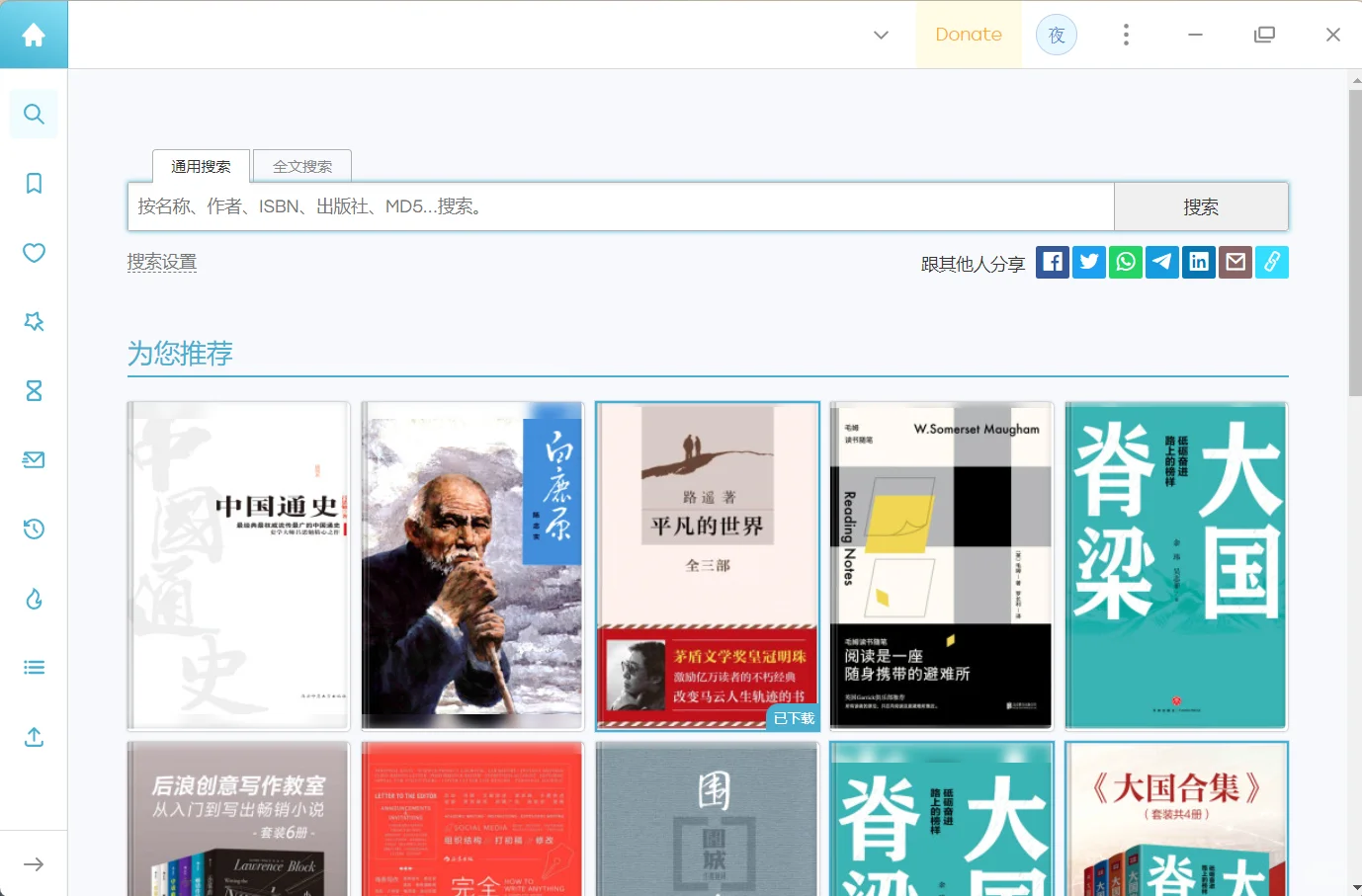Image resolution: width=1362 pixels, height=896 pixels.
Task: Share via WhatsApp
Action: (1126, 262)
